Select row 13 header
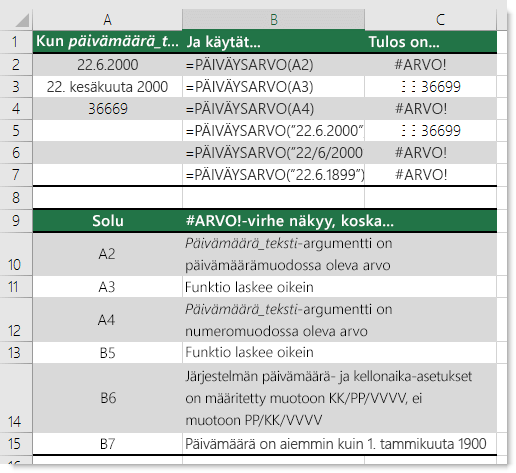Image resolution: width=516 pixels, height=473 pixels. (x=16, y=353)
